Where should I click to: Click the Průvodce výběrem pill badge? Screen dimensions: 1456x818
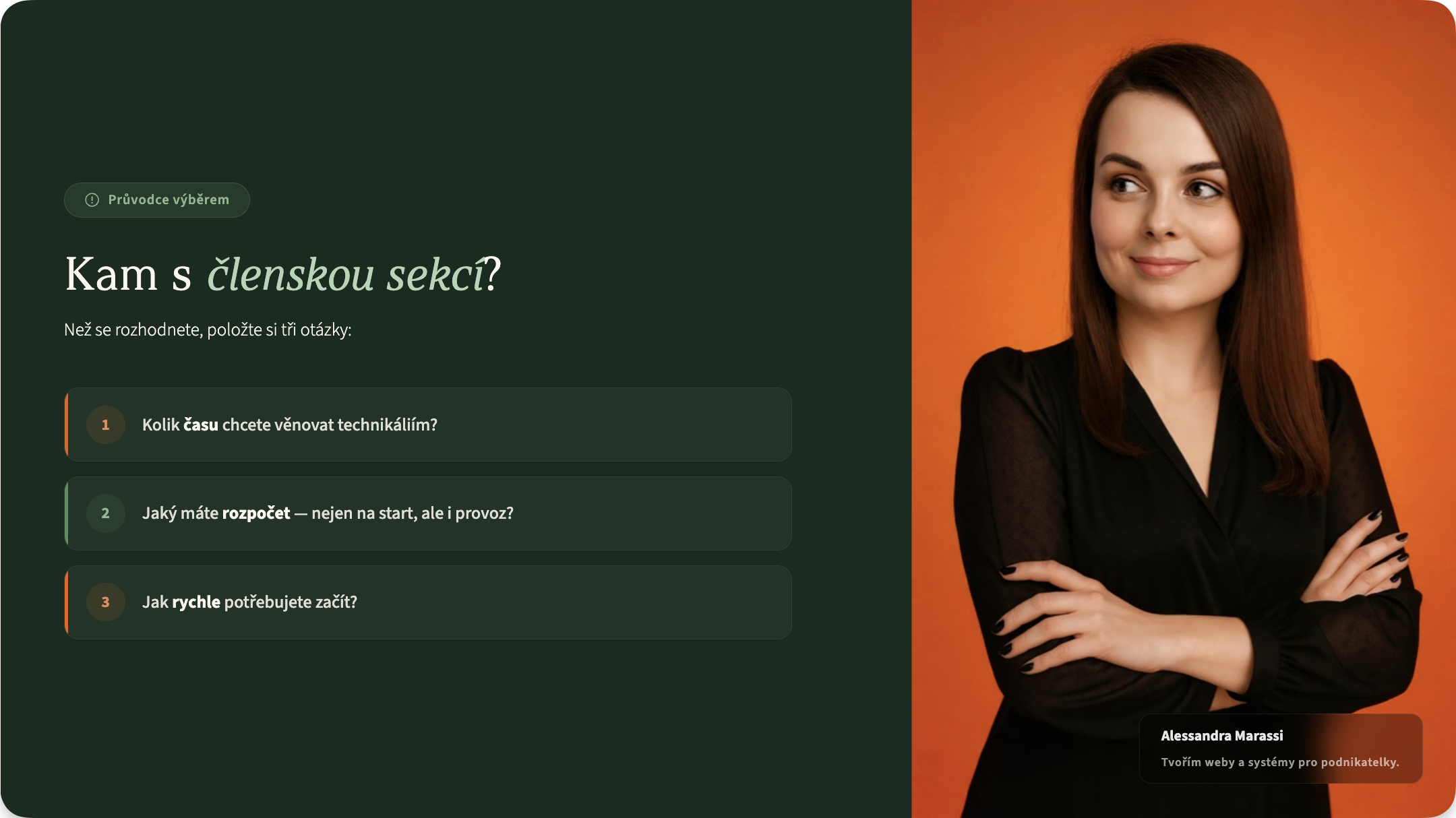click(x=157, y=200)
